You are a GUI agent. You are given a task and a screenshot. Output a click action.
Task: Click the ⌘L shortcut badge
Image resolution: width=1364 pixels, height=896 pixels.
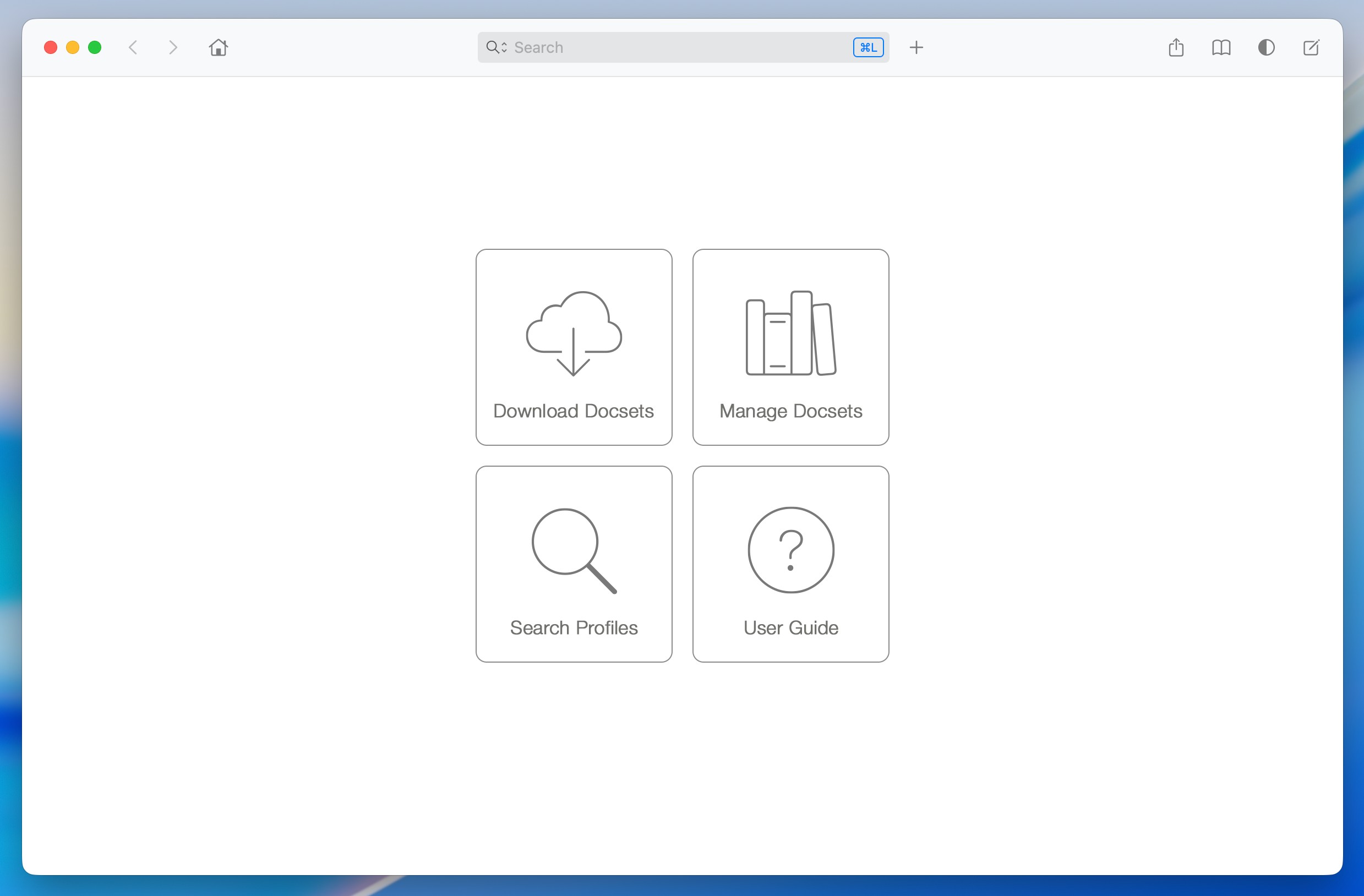click(x=867, y=47)
